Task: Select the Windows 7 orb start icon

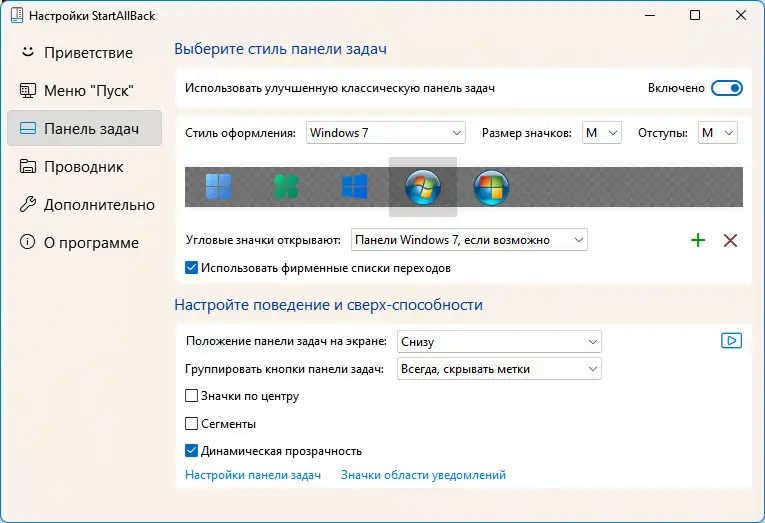Action: point(423,187)
